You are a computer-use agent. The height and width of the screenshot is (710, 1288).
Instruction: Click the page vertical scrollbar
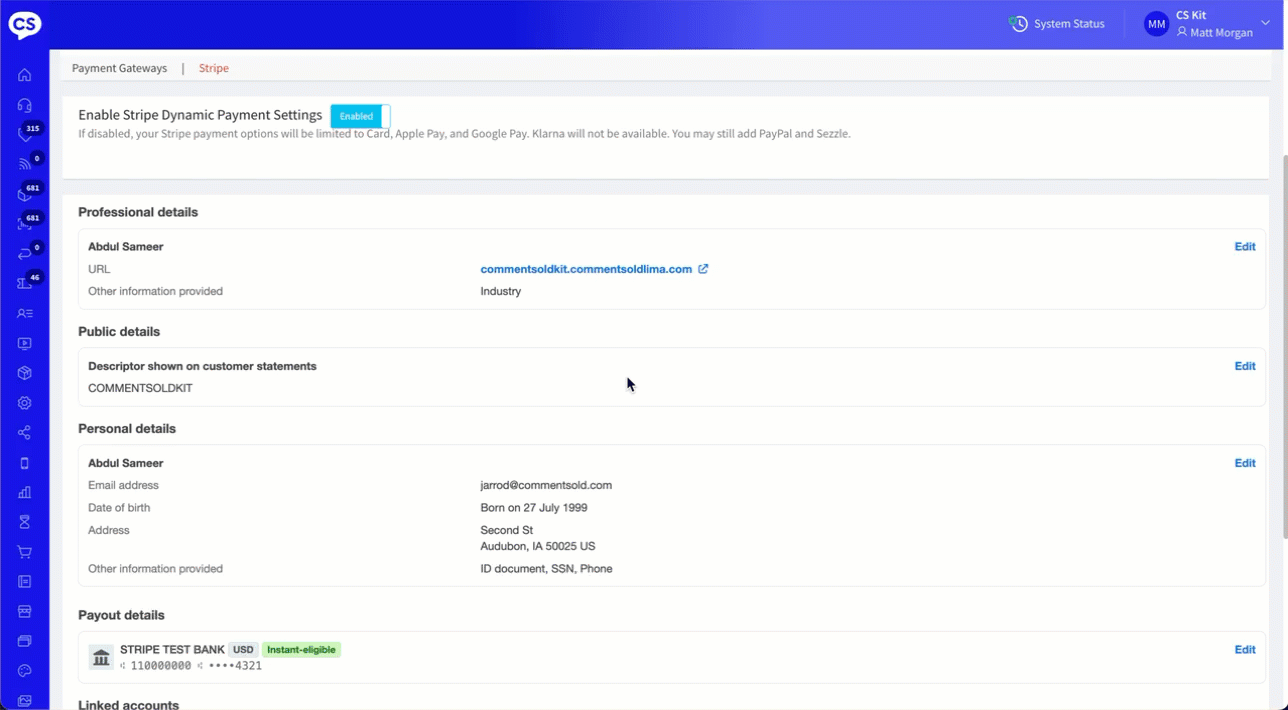[1282, 300]
